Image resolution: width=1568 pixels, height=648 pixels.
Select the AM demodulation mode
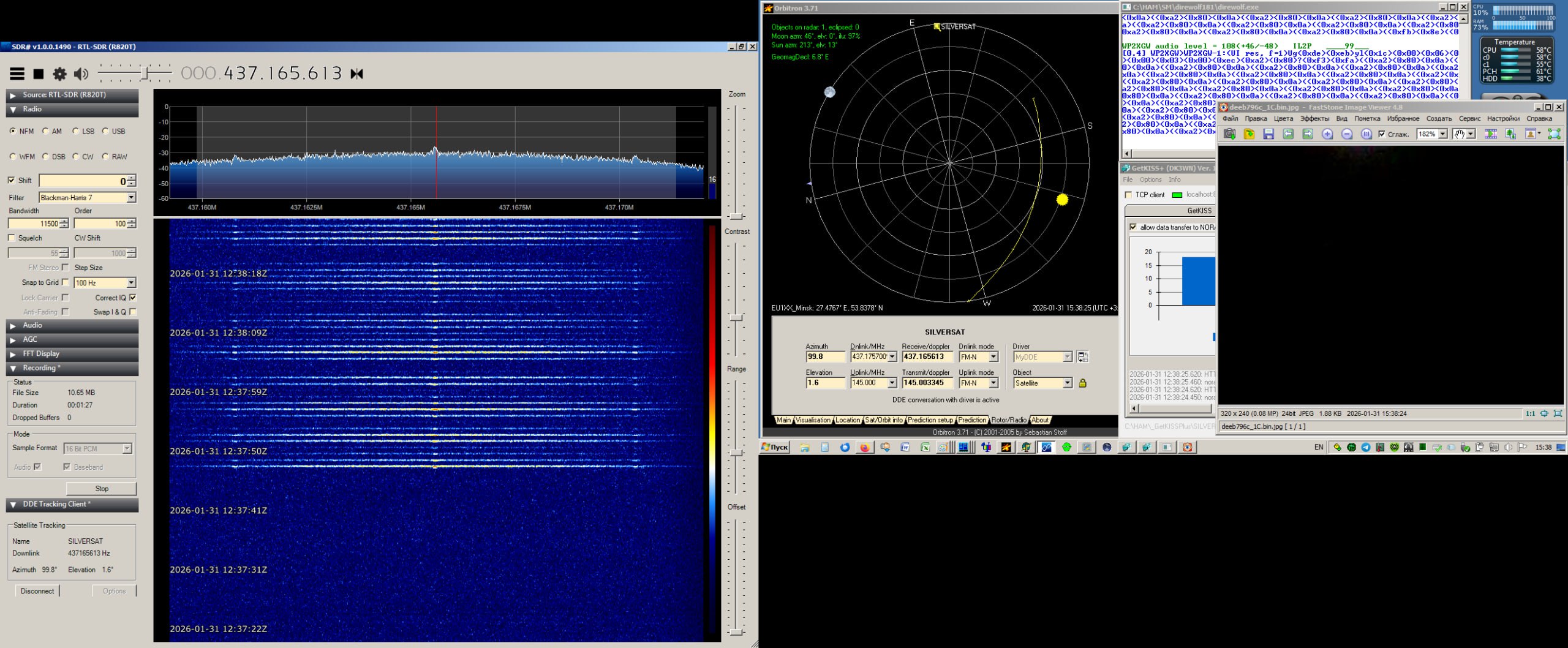(46, 131)
